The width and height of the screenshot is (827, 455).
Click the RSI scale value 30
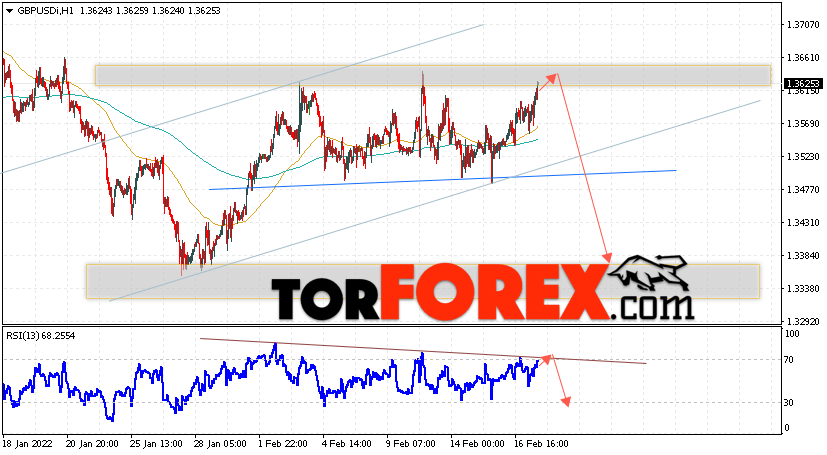point(789,402)
